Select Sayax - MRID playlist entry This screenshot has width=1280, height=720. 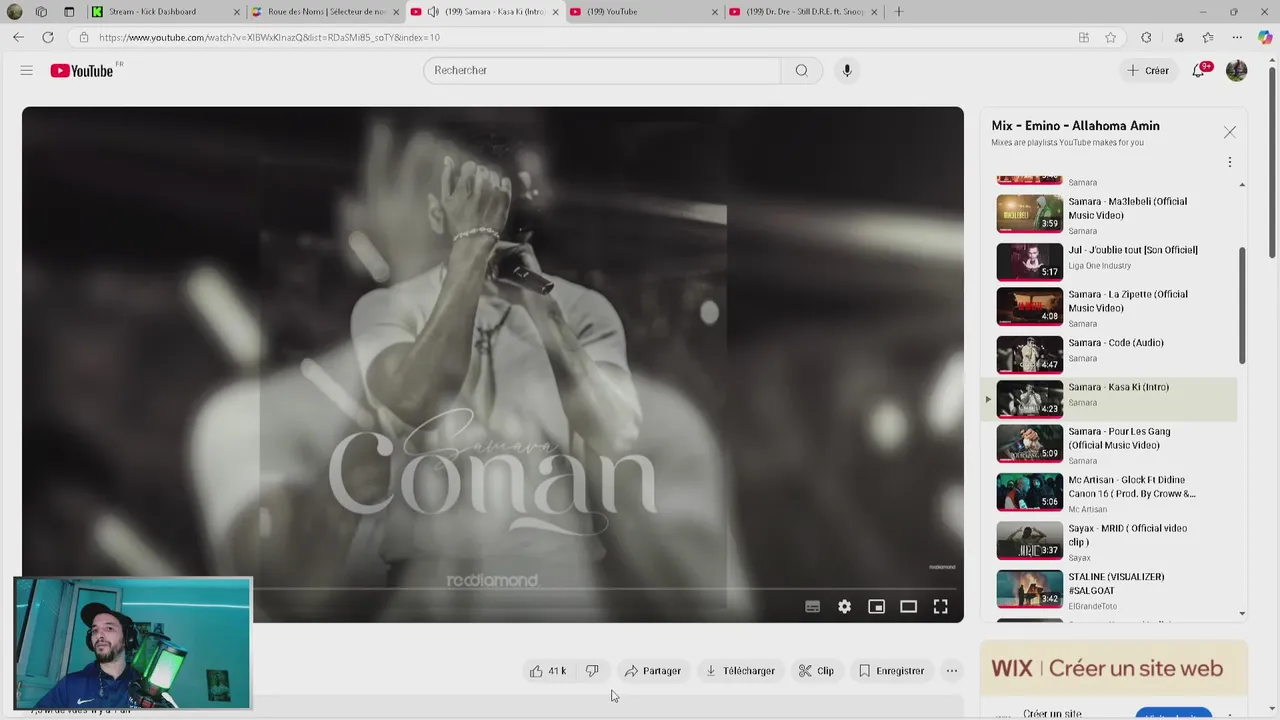1110,541
